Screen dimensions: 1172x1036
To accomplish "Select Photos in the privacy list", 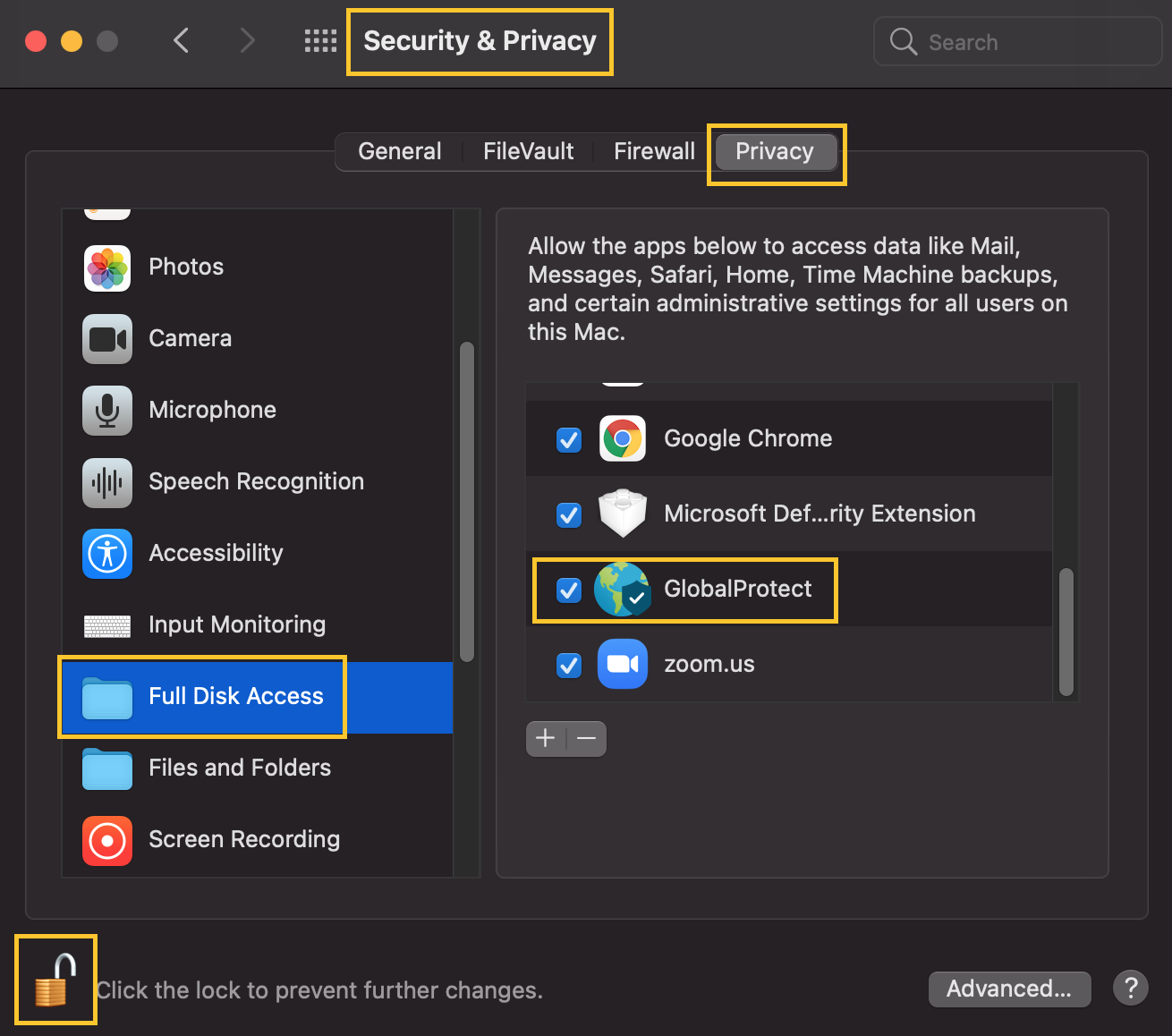I will coord(185,267).
